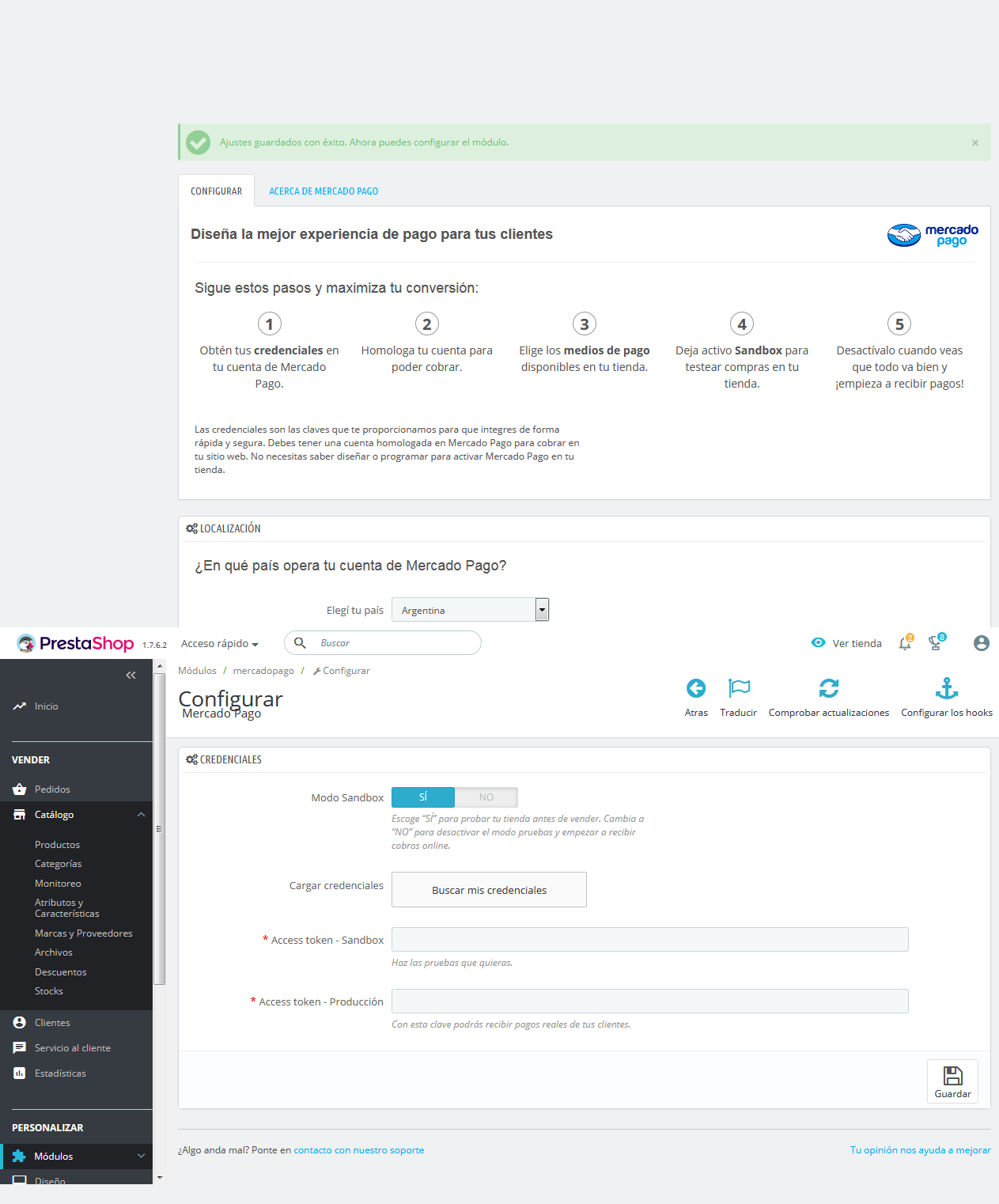
Task: Click contacto con nuestro soporte link
Action: click(359, 1150)
